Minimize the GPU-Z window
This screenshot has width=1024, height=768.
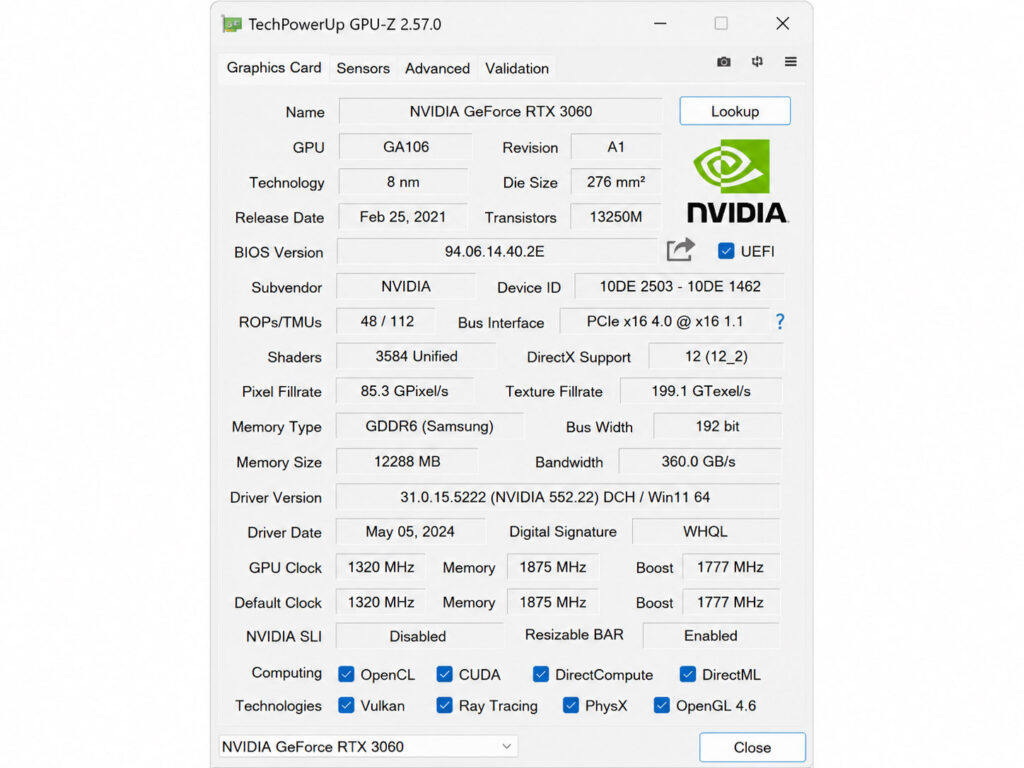(660, 24)
